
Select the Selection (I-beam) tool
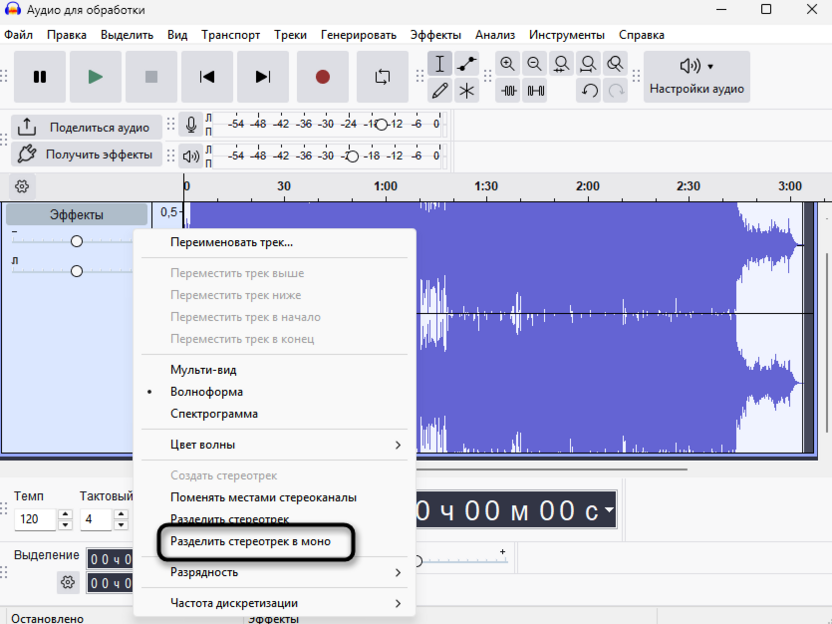(439, 64)
